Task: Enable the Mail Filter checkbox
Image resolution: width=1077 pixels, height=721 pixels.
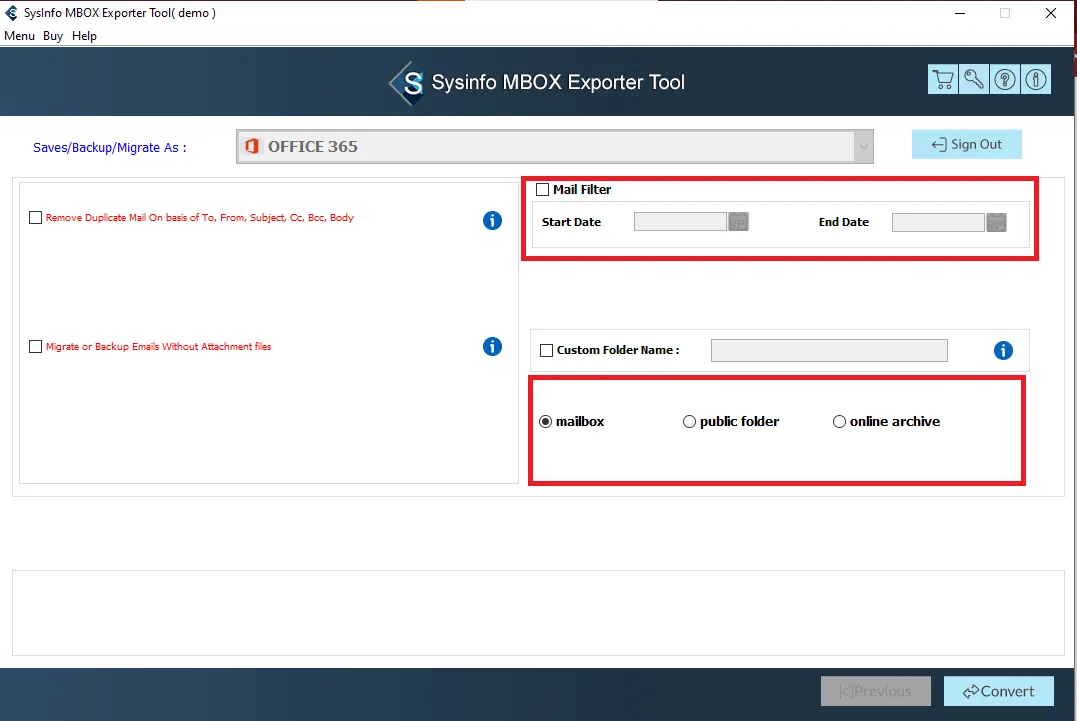Action: pos(543,190)
